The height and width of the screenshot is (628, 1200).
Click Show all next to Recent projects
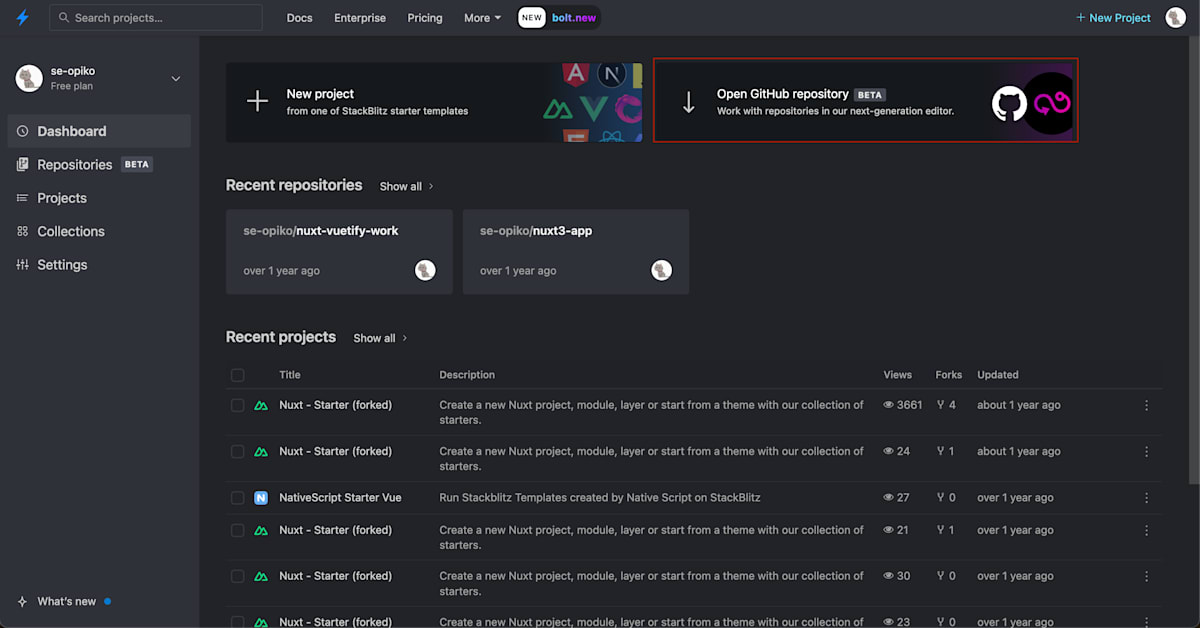click(x=380, y=338)
